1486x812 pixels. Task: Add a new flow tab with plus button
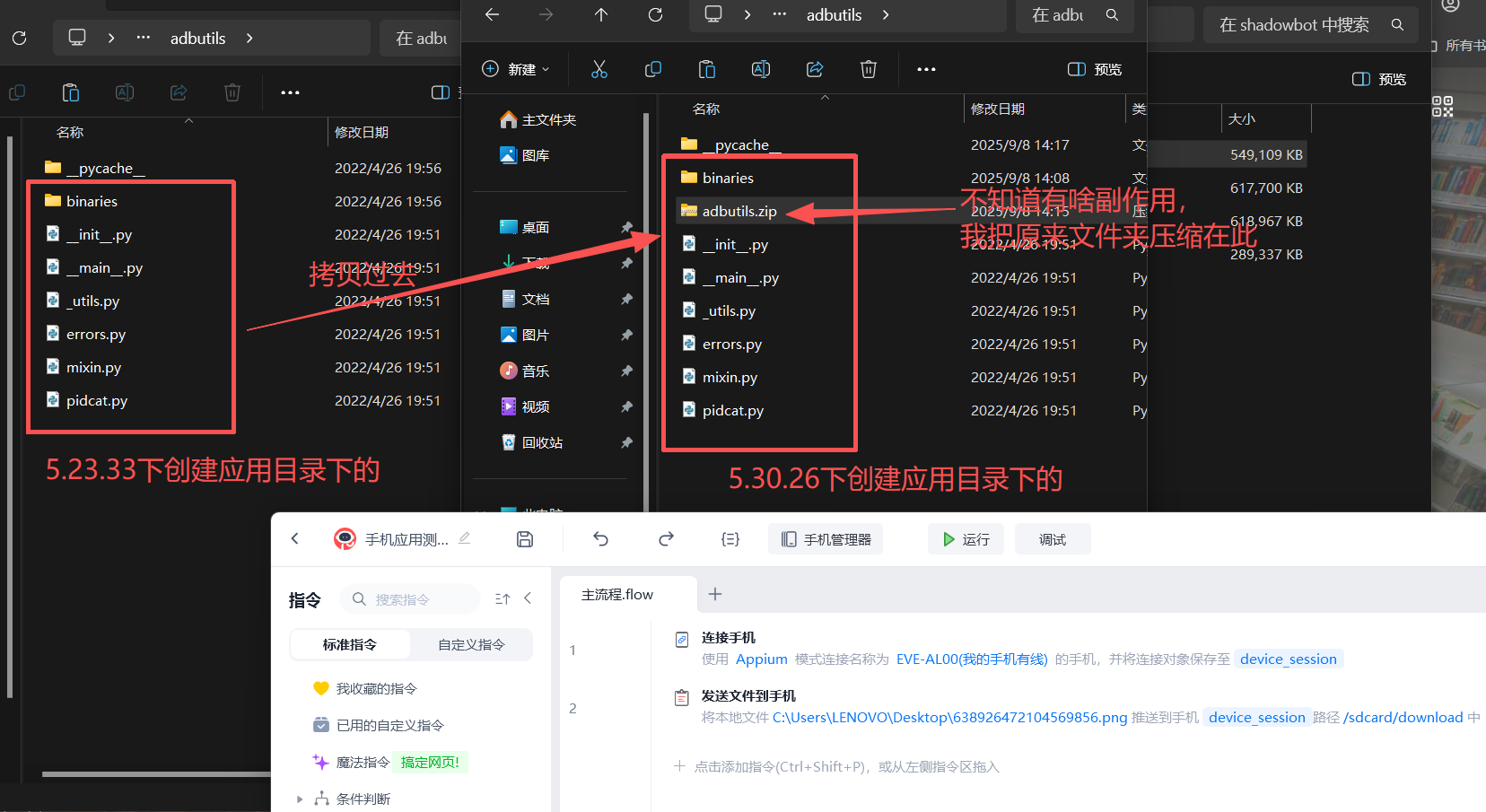tap(715, 594)
